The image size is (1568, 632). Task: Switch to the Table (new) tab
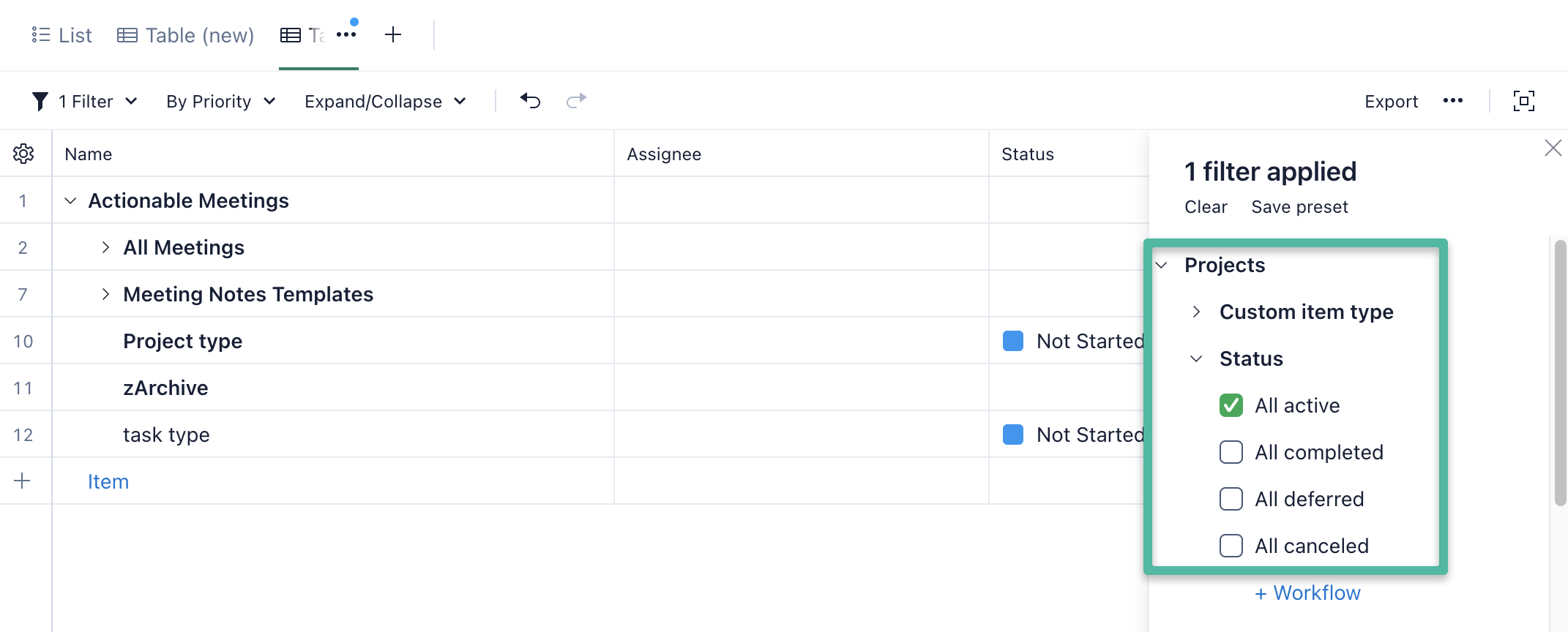point(186,35)
